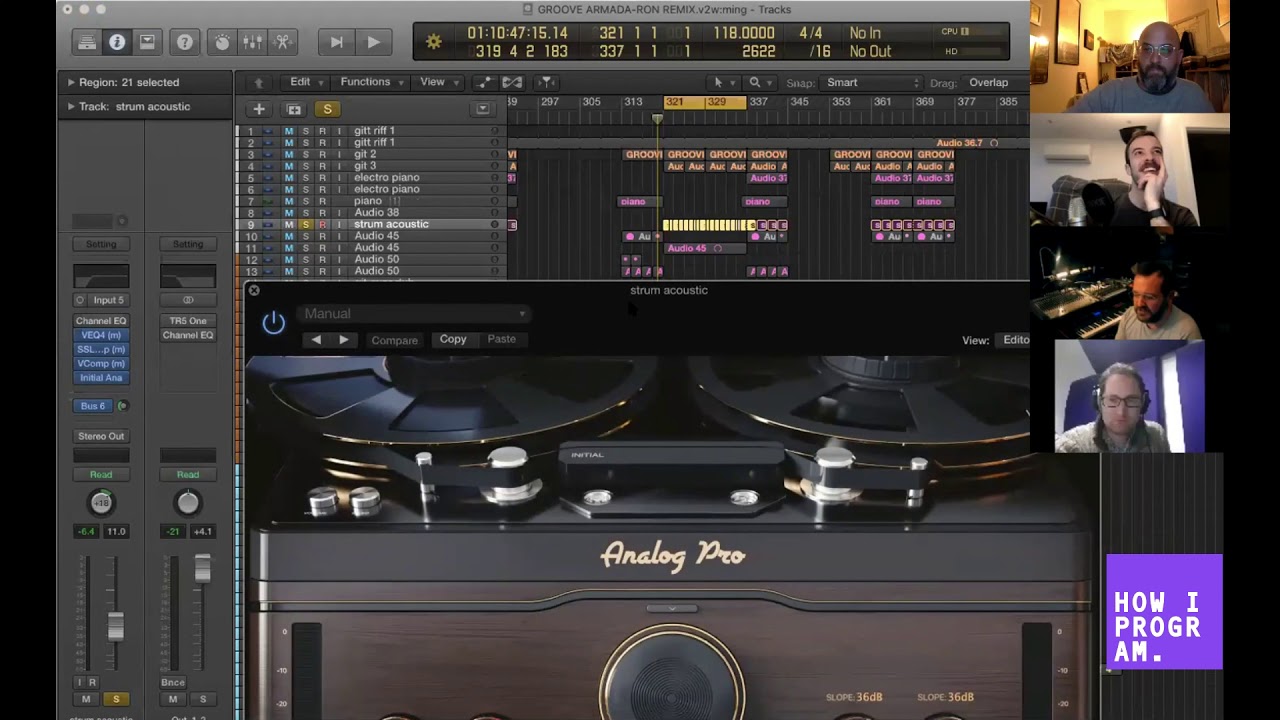Toggle the Flex view icon

pyautogui.click(x=512, y=82)
